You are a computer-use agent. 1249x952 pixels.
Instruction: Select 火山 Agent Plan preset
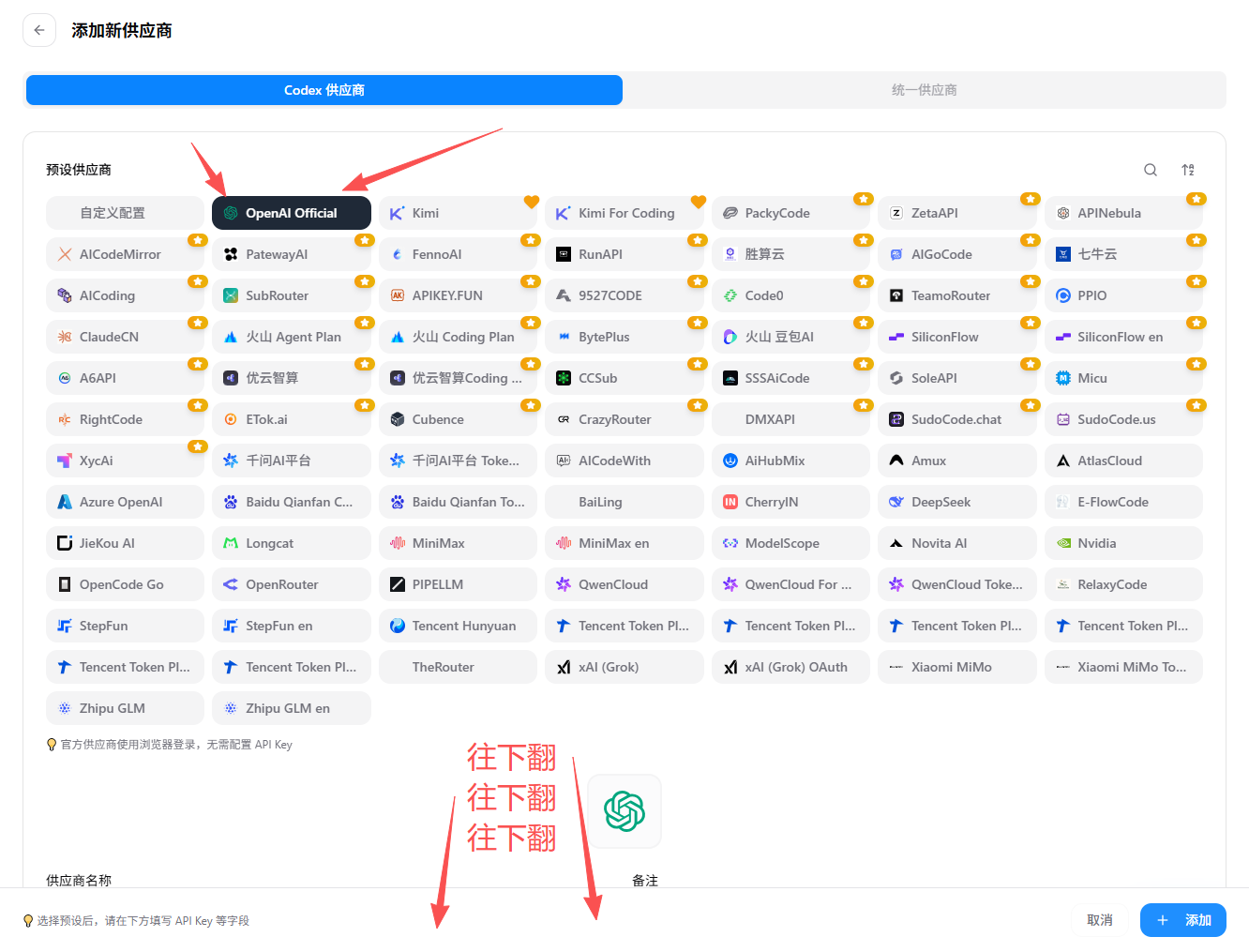coord(292,337)
